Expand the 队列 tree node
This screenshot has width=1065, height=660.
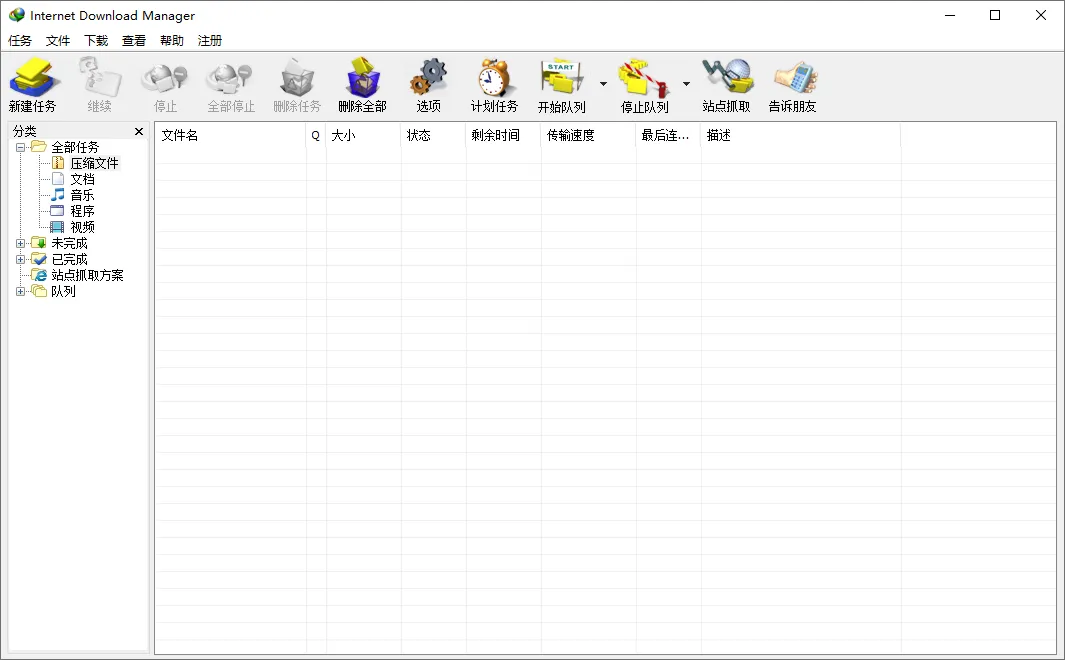[x=20, y=291]
